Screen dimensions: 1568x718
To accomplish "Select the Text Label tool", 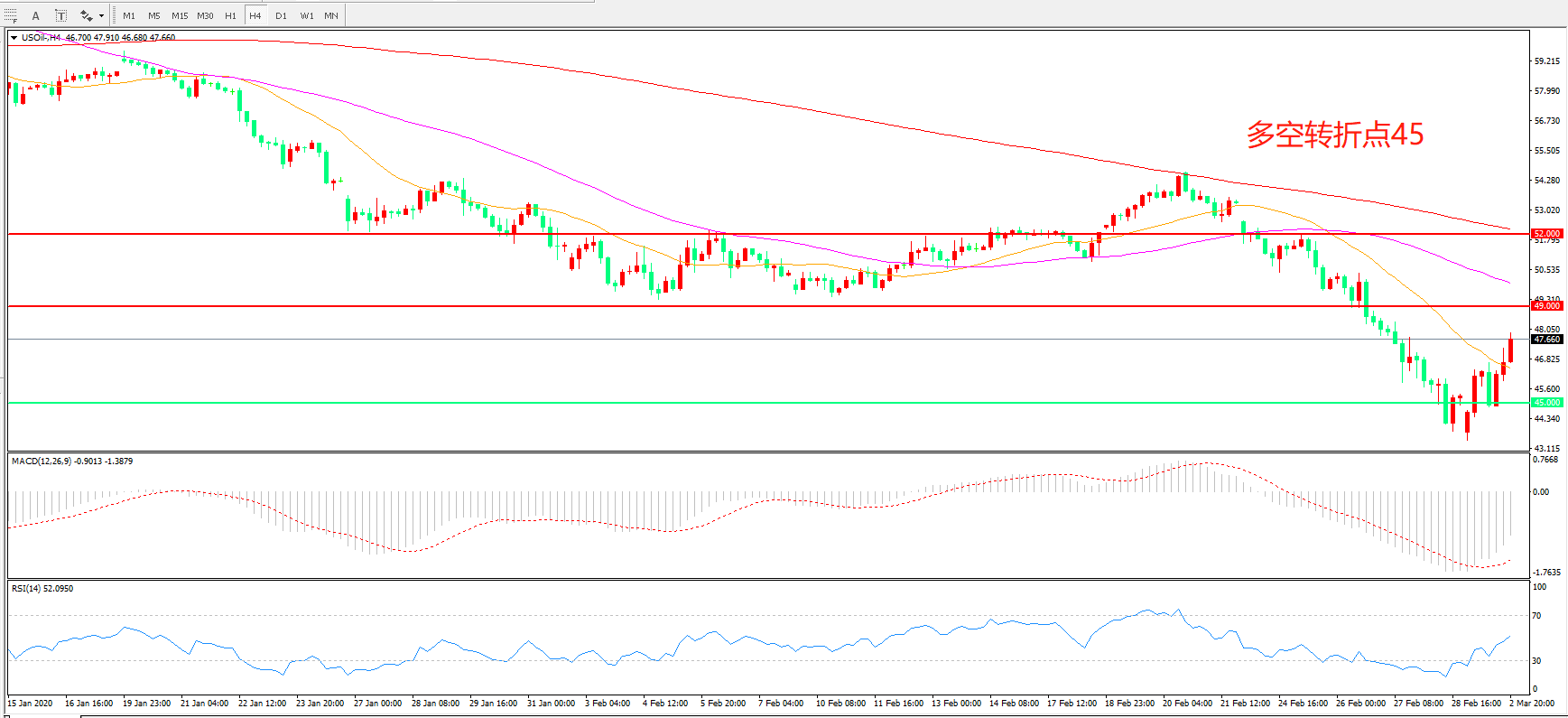I will [60, 15].
